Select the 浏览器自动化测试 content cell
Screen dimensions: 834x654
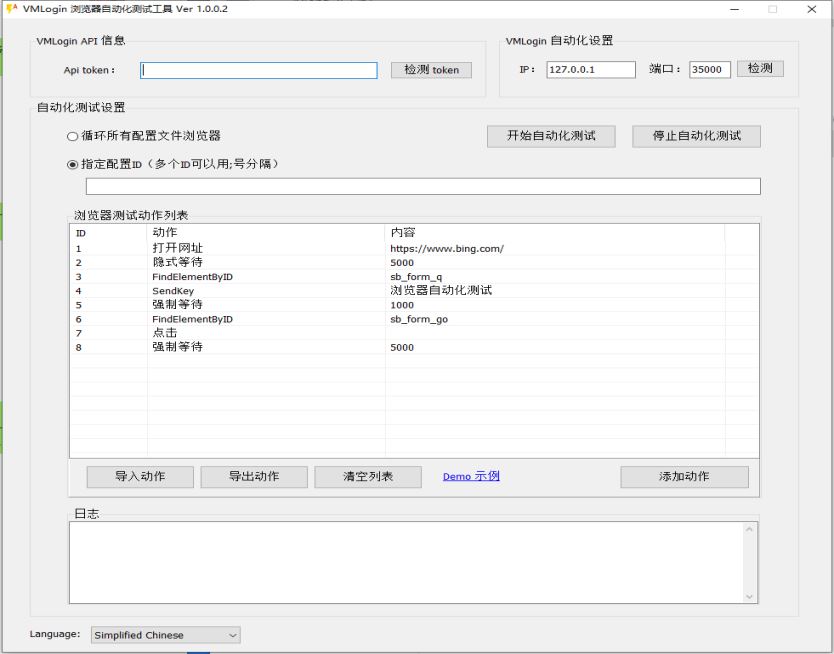coord(441,291)
